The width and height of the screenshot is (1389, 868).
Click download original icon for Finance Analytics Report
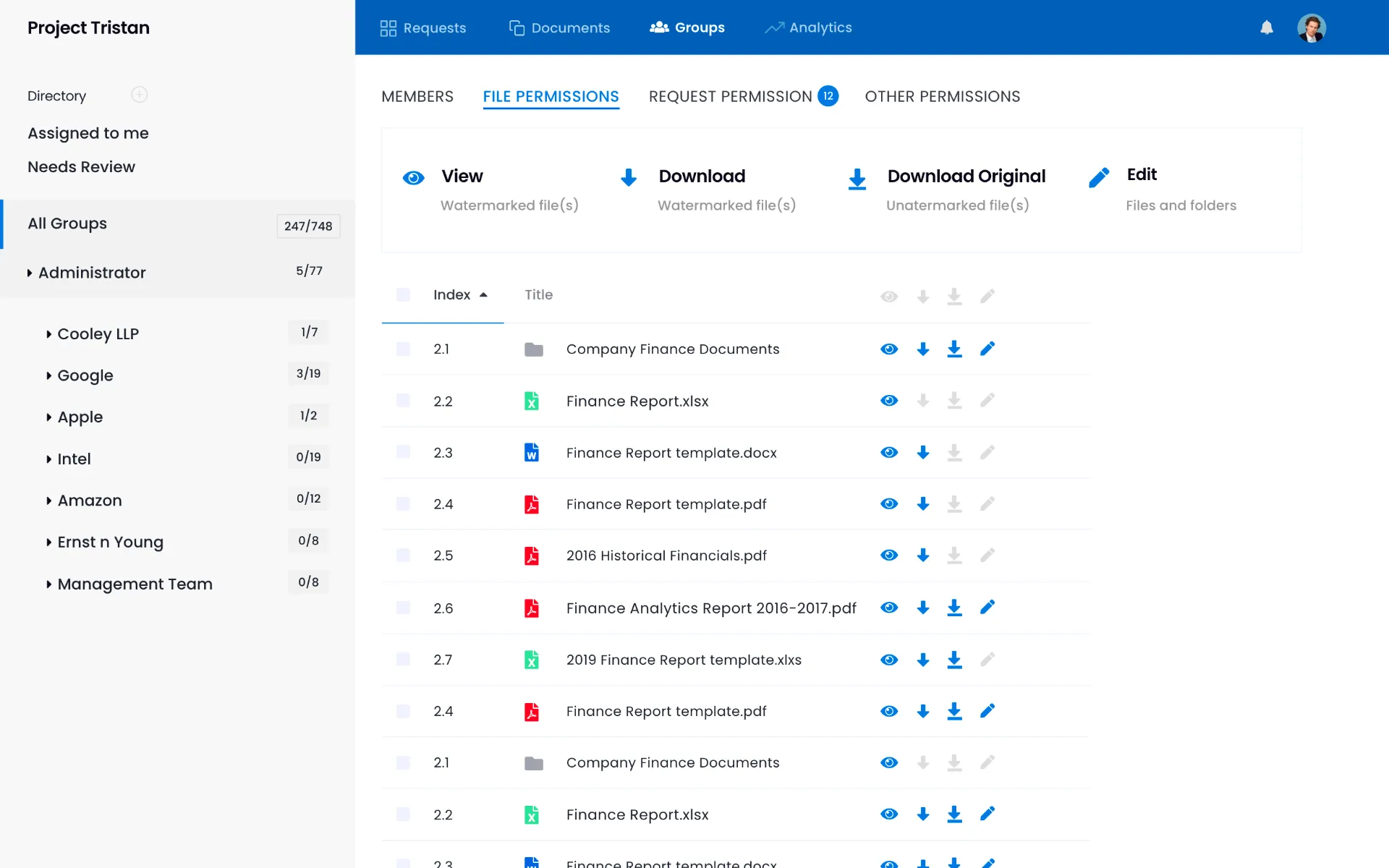tap(954, 608)
